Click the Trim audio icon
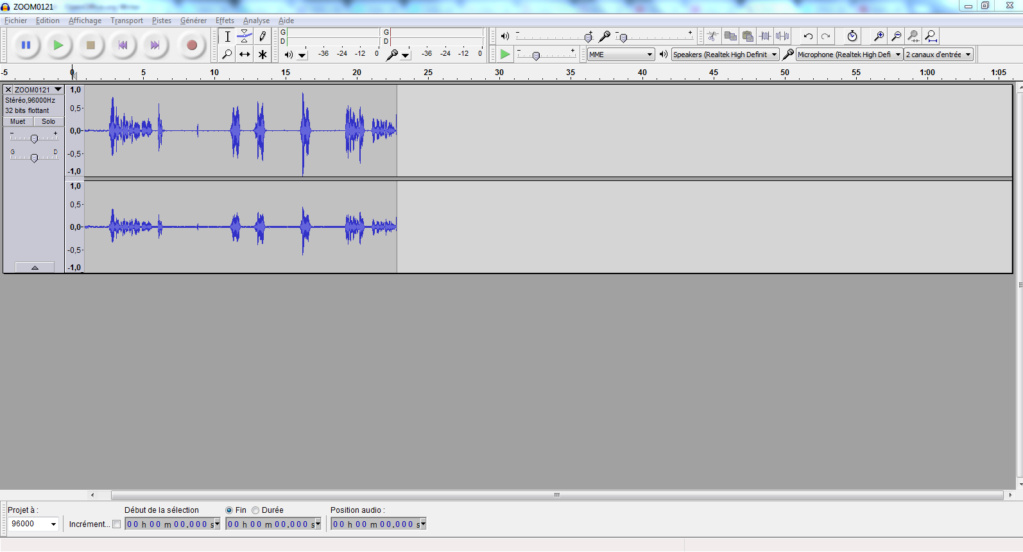Screen dimensions: 1023x552 pos(765,37)
